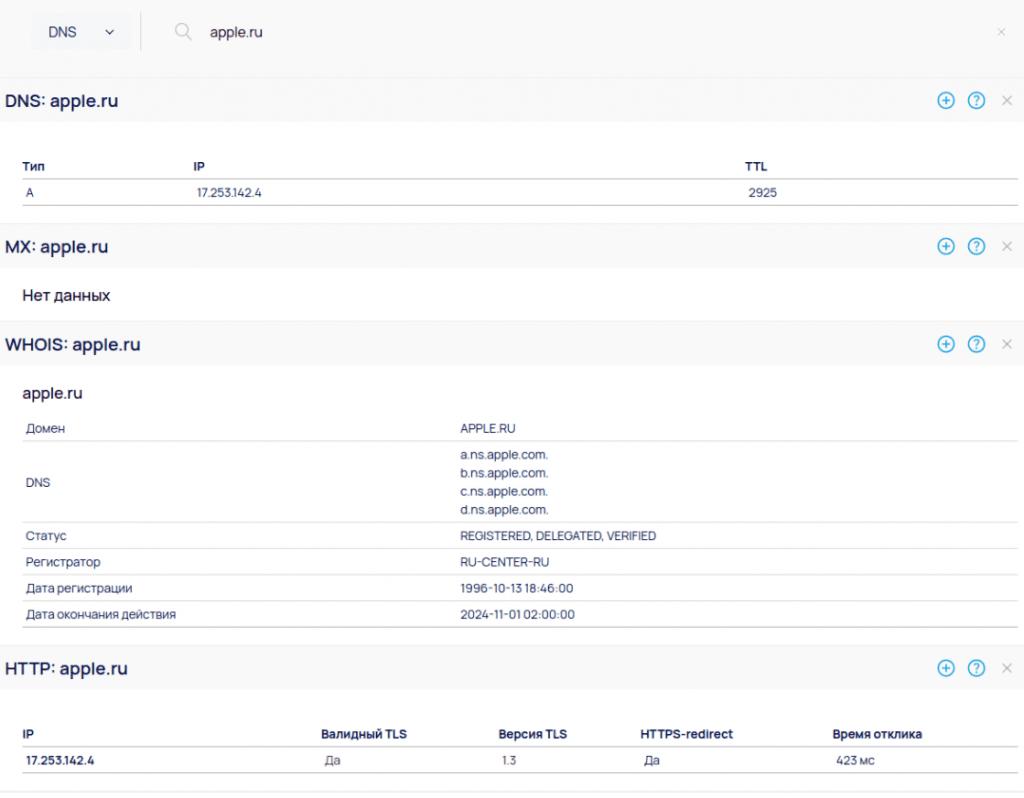Click IP address 17.253.142.4 in DNS table

click(x=229, y=193)
